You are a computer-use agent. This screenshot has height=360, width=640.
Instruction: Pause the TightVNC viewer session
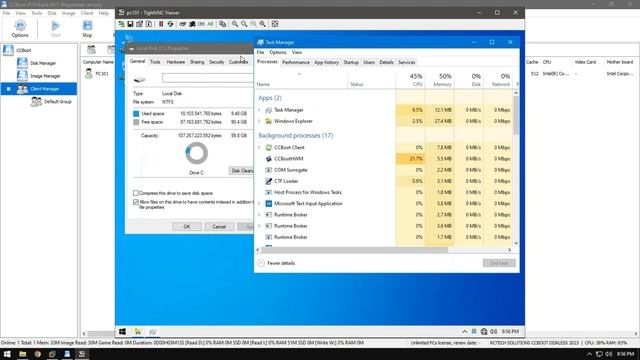(161, 24)
